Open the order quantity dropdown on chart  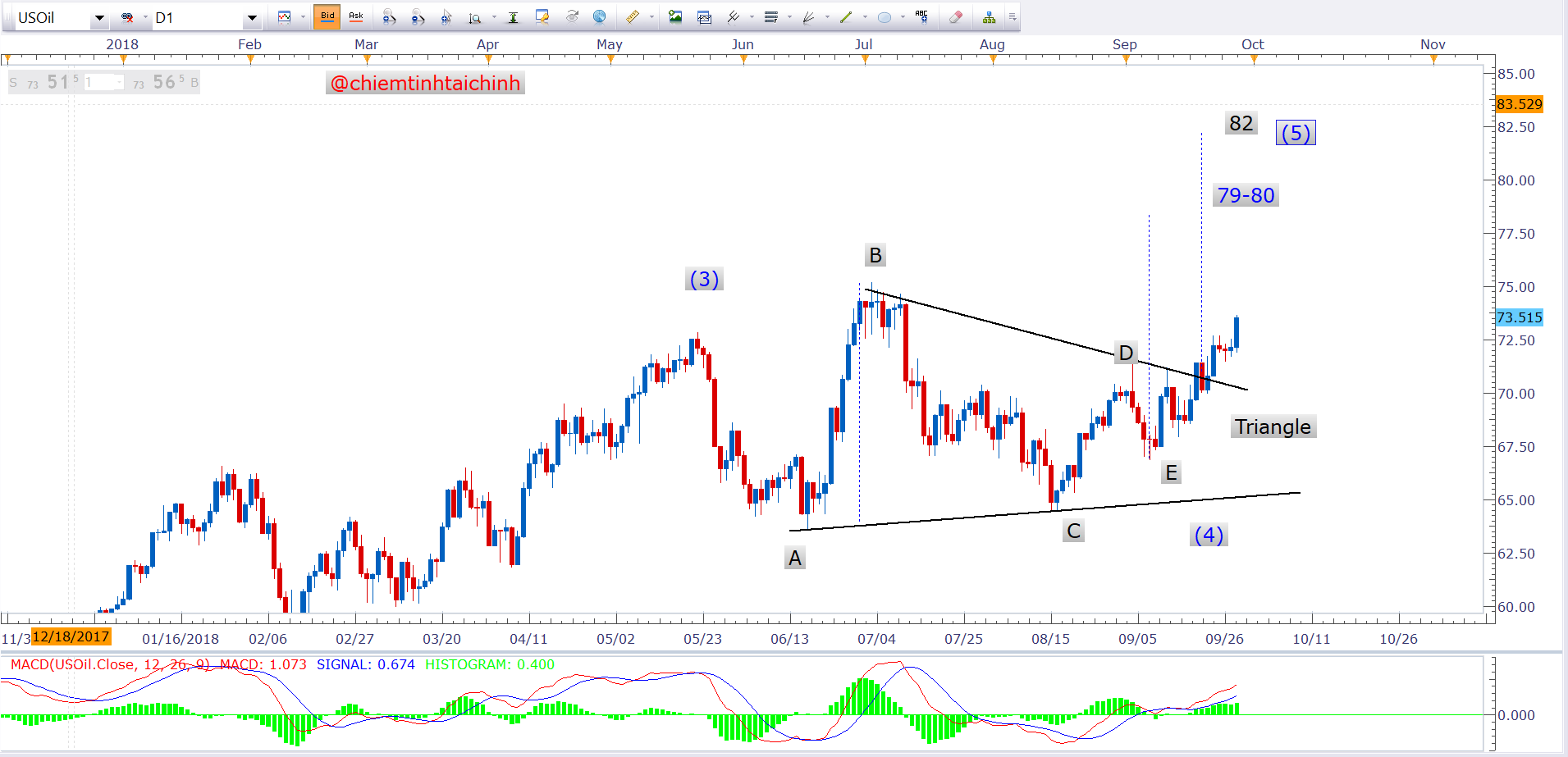click(120, 83)
